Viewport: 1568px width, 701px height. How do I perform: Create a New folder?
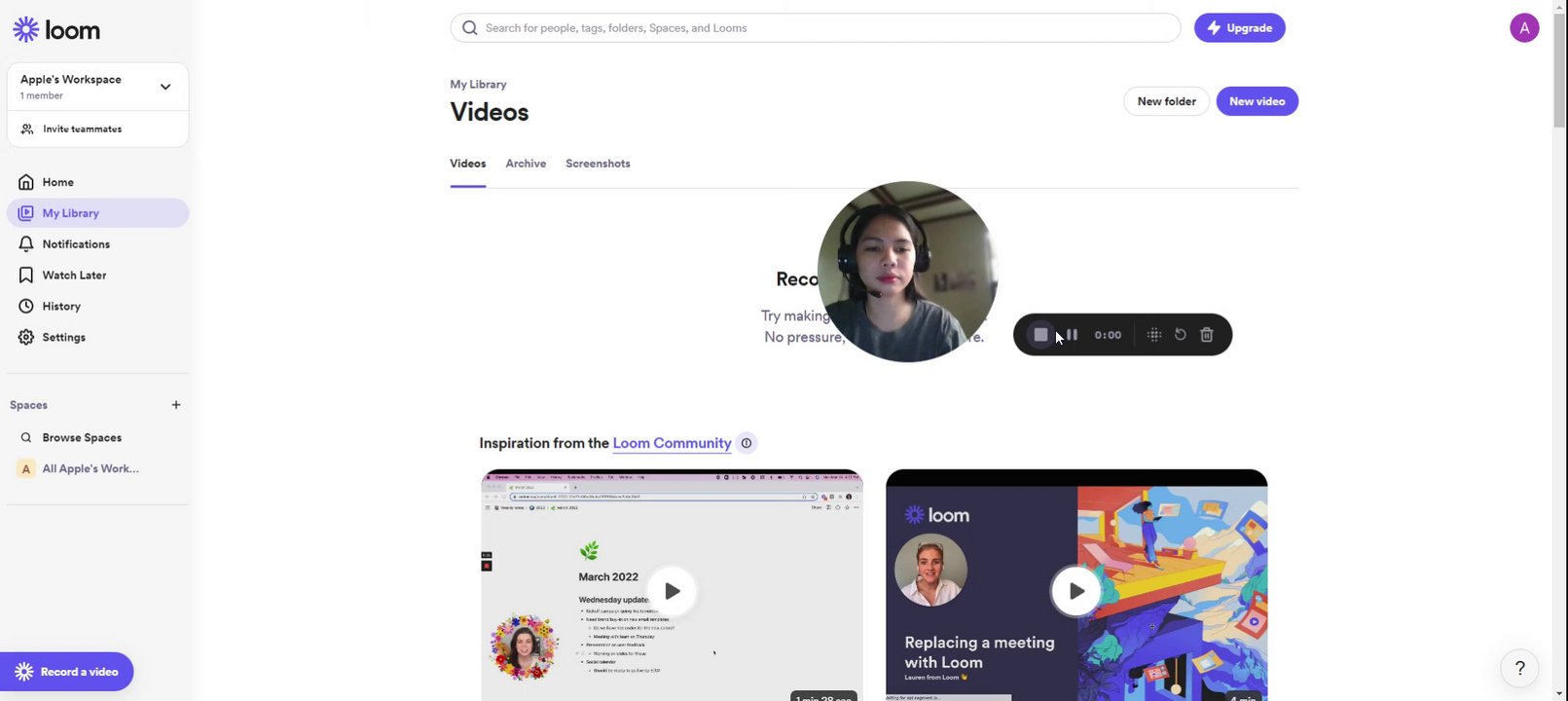[1167, 101]
